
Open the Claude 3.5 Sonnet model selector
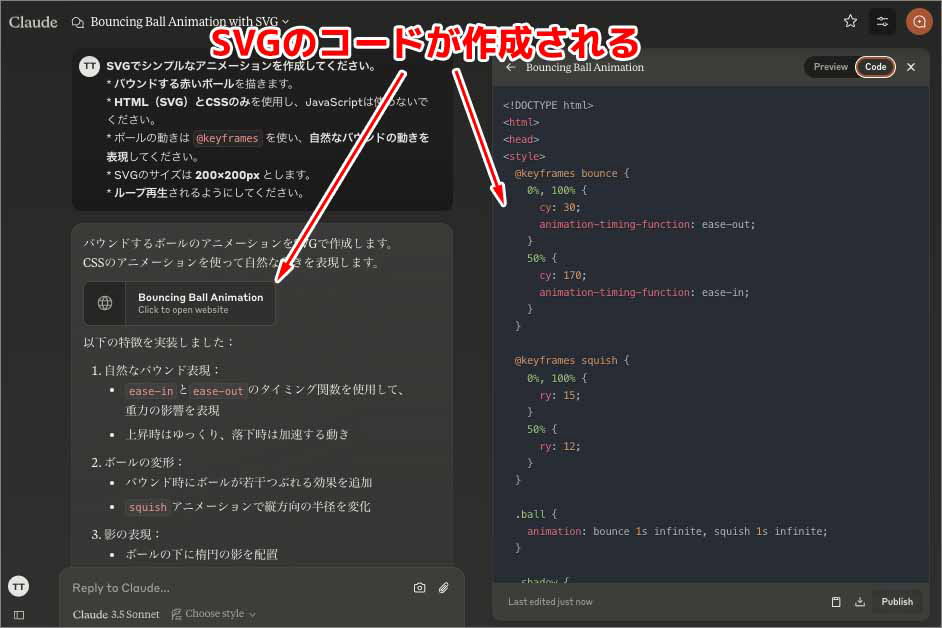[115, 614]
